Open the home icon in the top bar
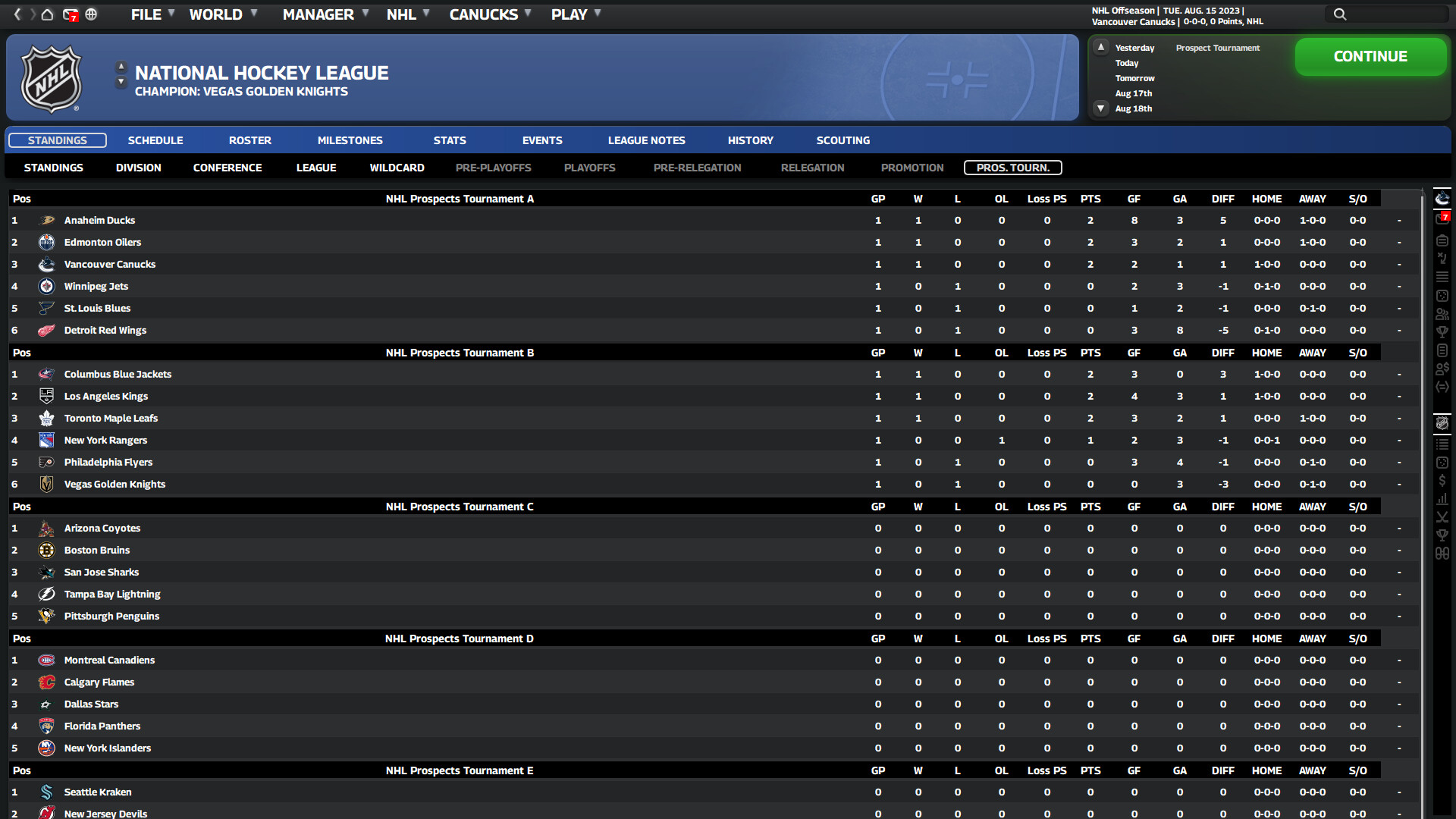This screenshot has height=819, width=1456. (x=46, y=14)
